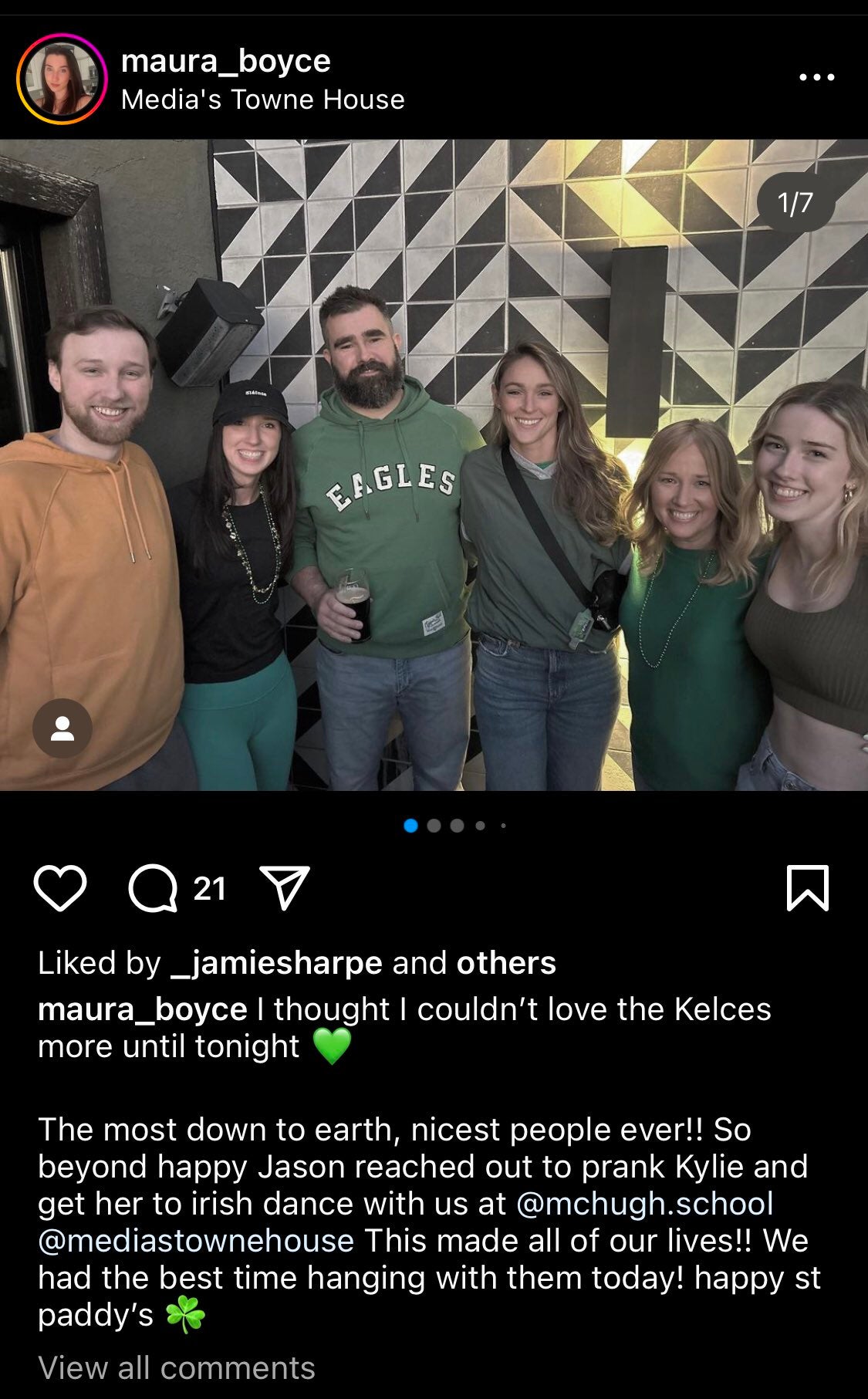
Task: Open the maura_boyce profile from the header username
Action: [x=226, y=60]
